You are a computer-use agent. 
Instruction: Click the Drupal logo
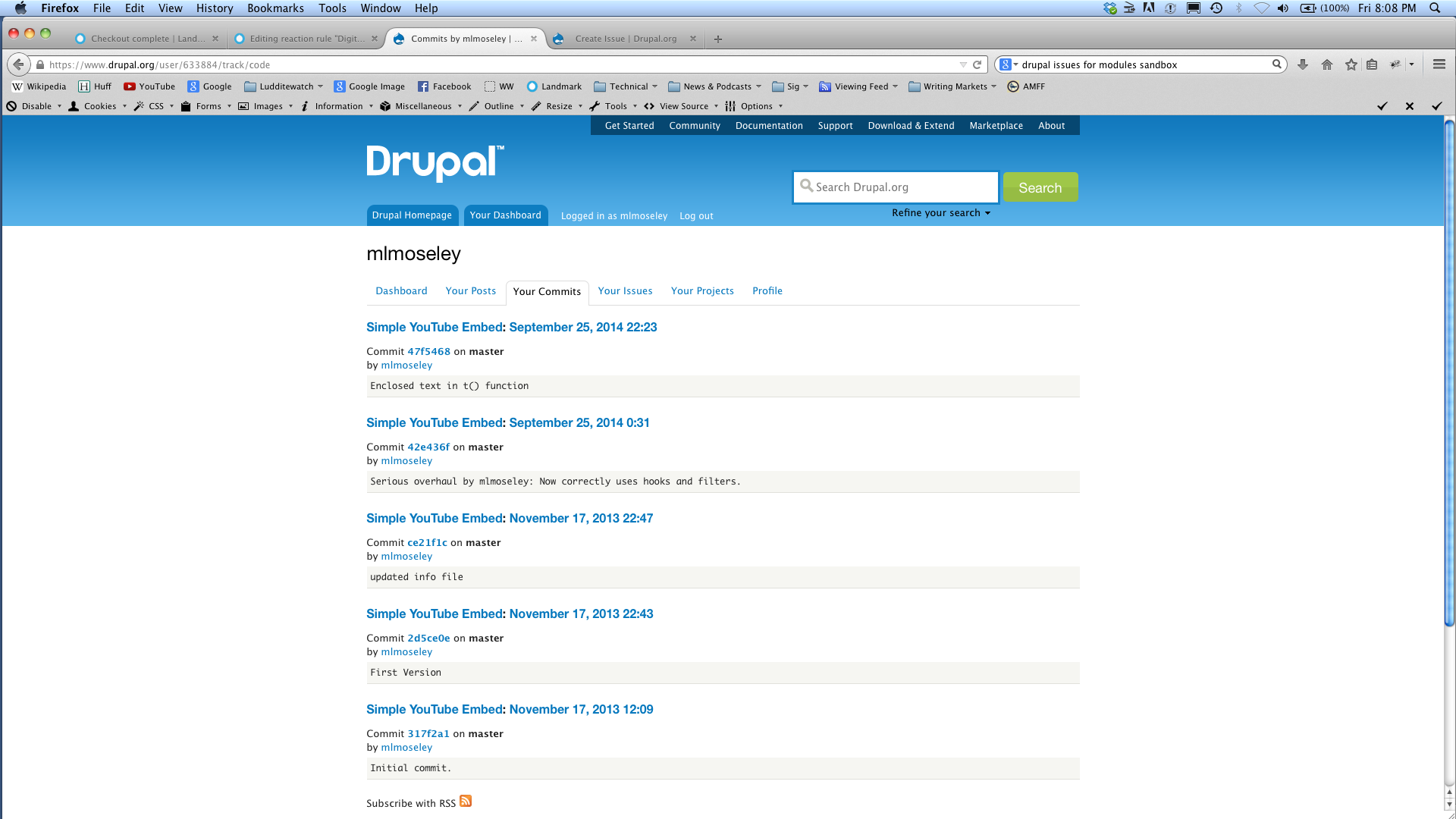(435, 163)
